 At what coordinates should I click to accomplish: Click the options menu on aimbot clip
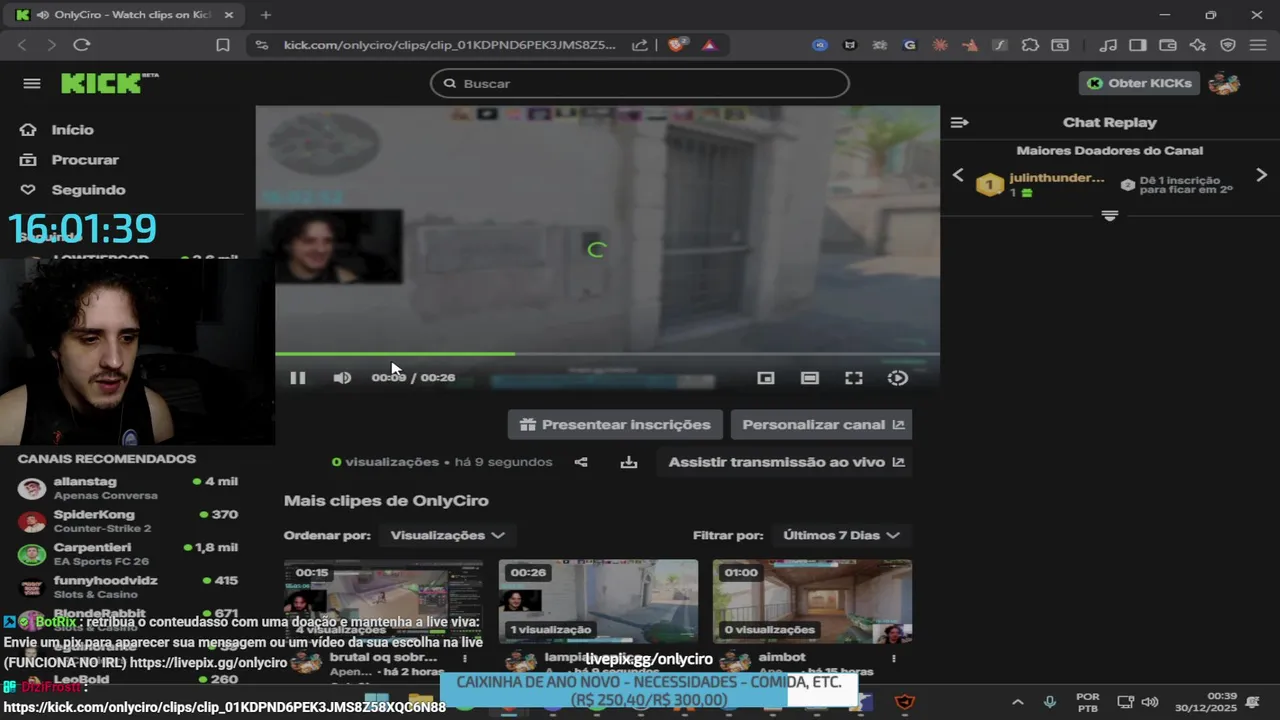[x=894, y=658]
